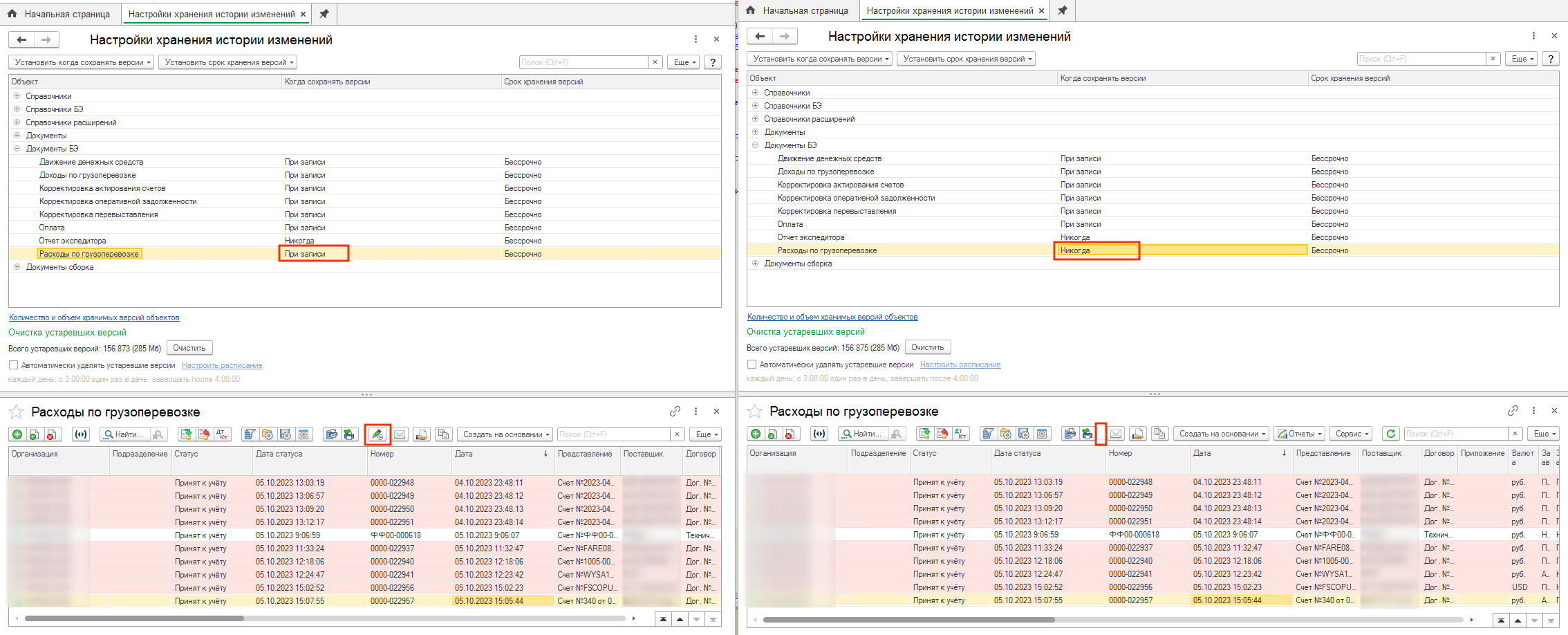Click favorite star beside left Расходы по грузоперевозке title
This screenshot has width=1568, height=635.
[x=17, y=412]
